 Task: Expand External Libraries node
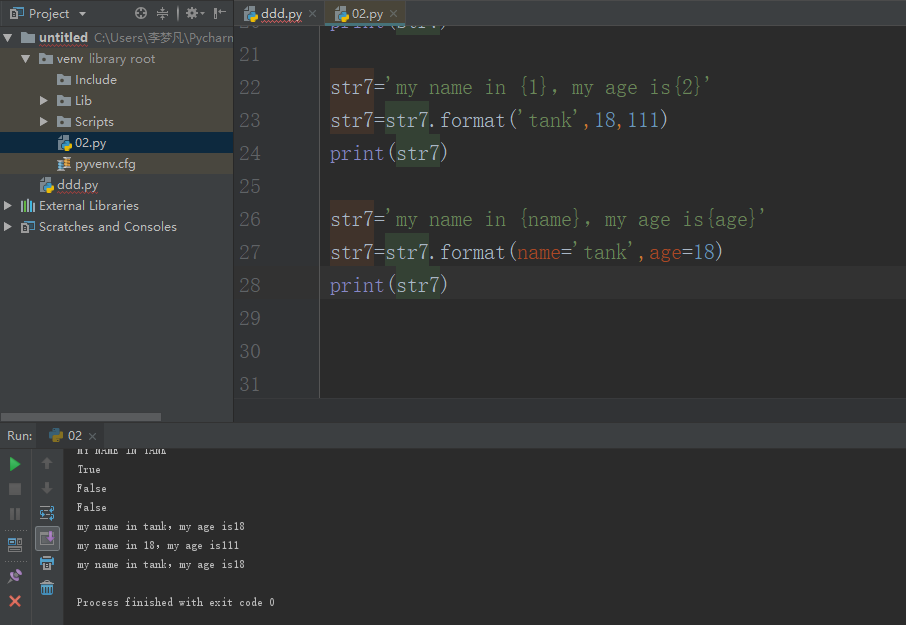pos(9,206)
